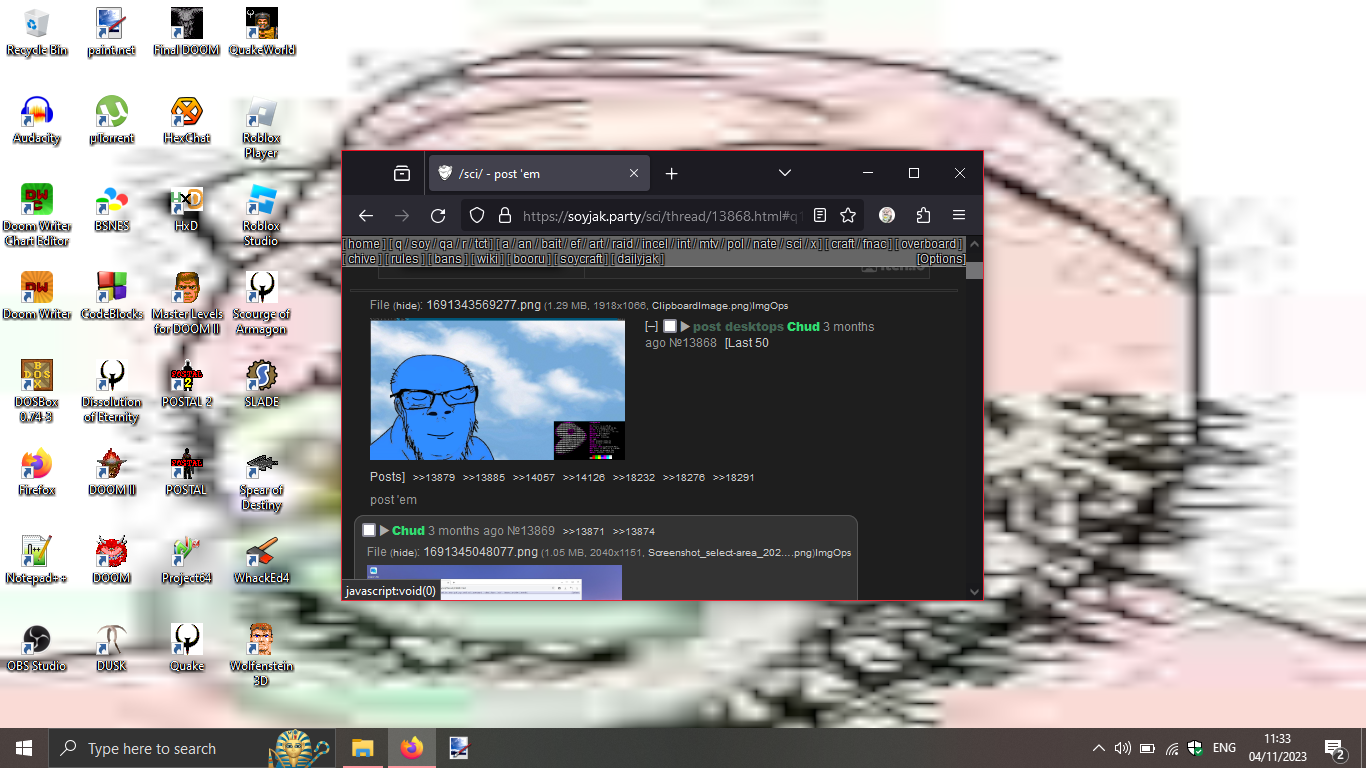This screenshot has height=768, width=1366.
Task: Open ImgOps link for 1691343569277.png
Action: click(x=770, y=306)
